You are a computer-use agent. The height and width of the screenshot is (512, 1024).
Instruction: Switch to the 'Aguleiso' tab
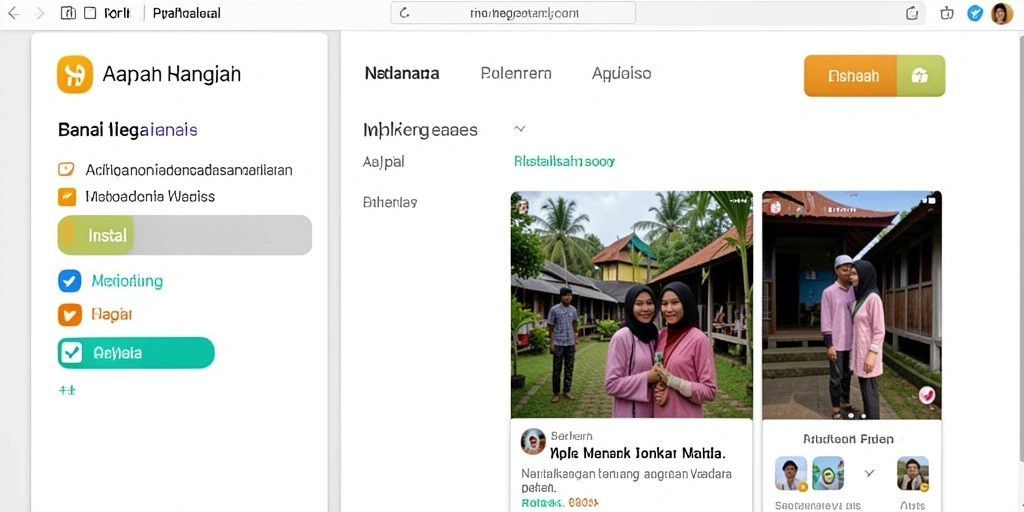(621, 73)
